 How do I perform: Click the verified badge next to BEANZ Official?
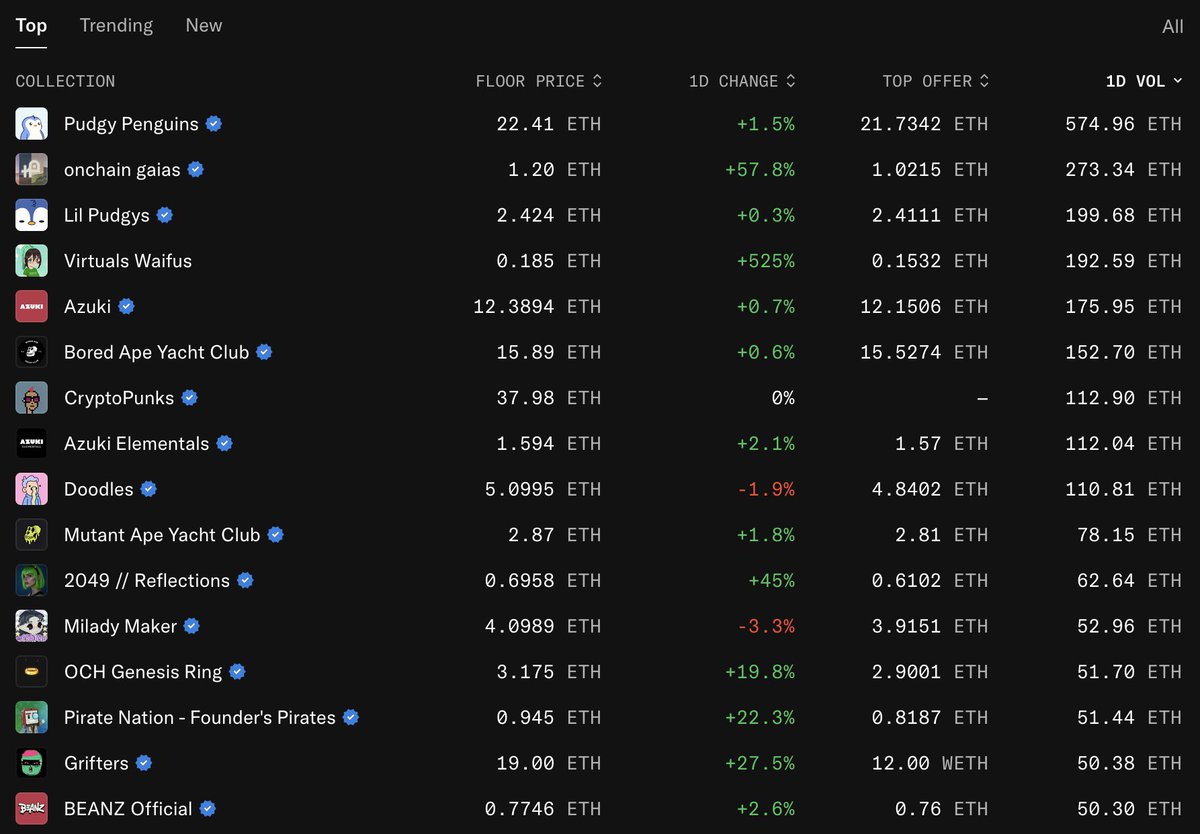click(208, 809)
